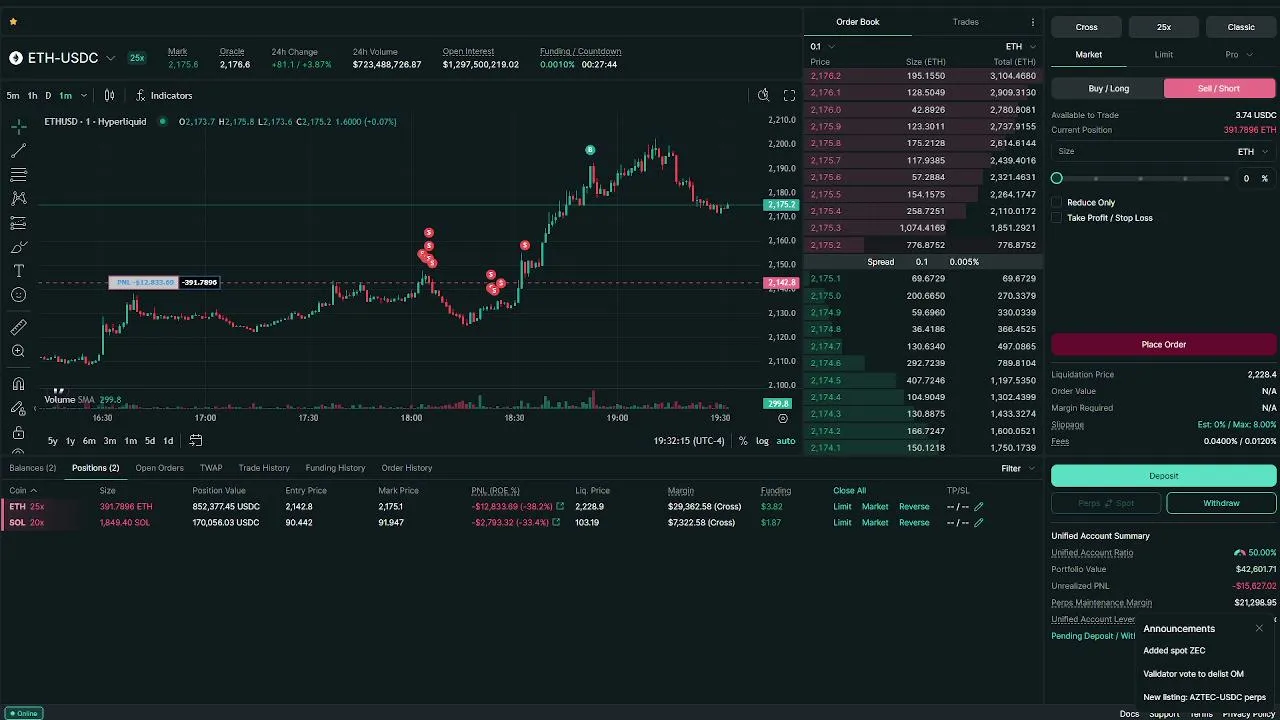Market close the ETH position

[875, 507]
